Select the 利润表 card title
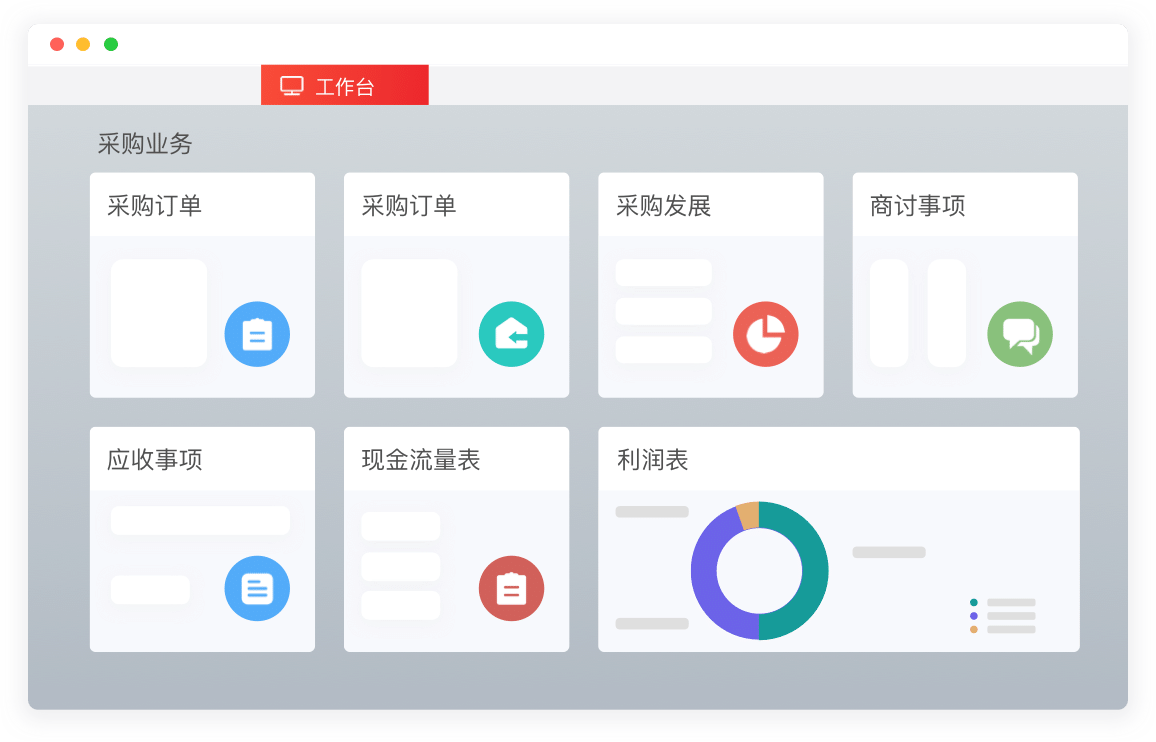The image size is (1156, 742). [x=652, y=460]
